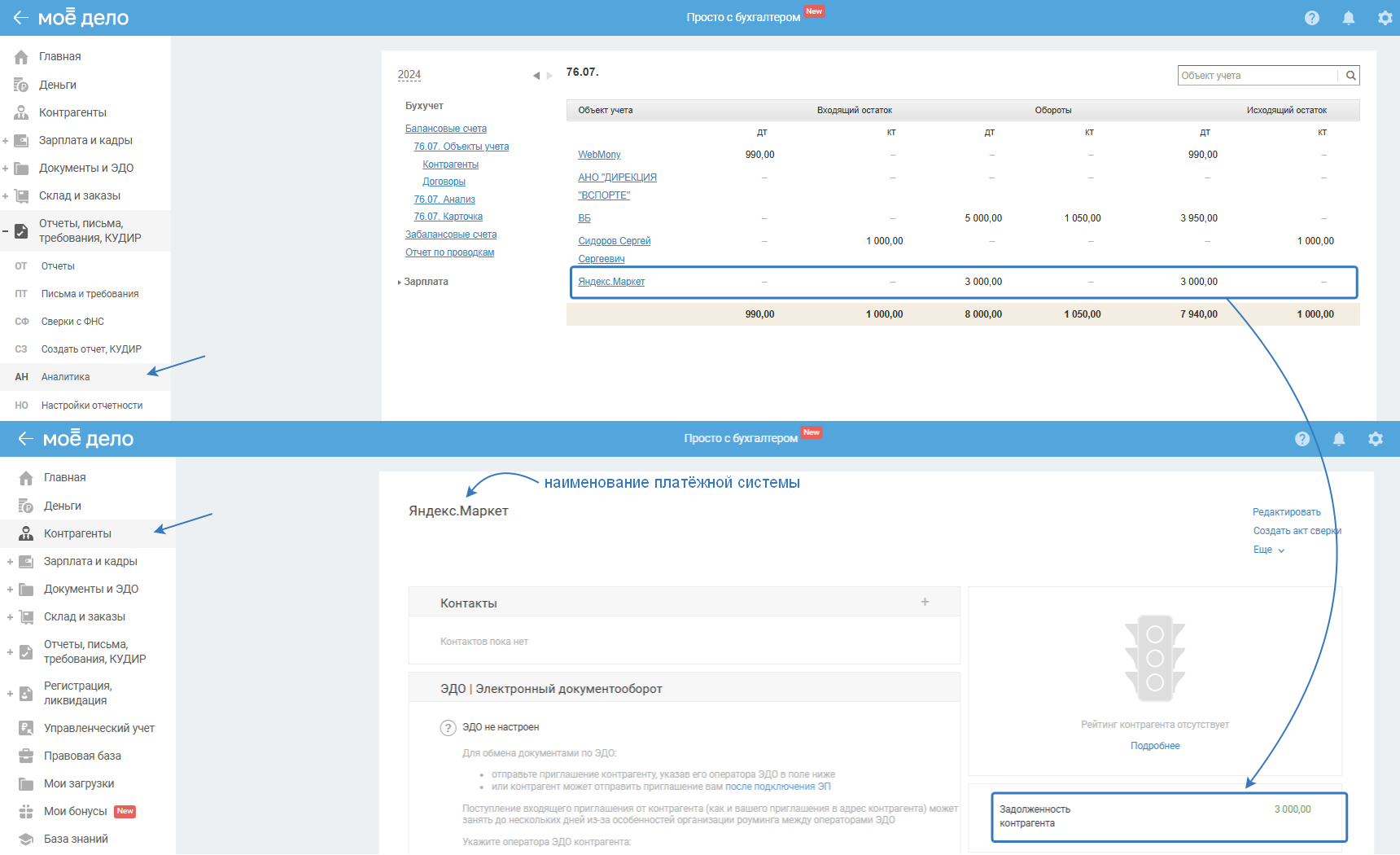Open the settings gear in the lower header
This screenshot has width=1400, height=855.
click(x=1376, y=439)
